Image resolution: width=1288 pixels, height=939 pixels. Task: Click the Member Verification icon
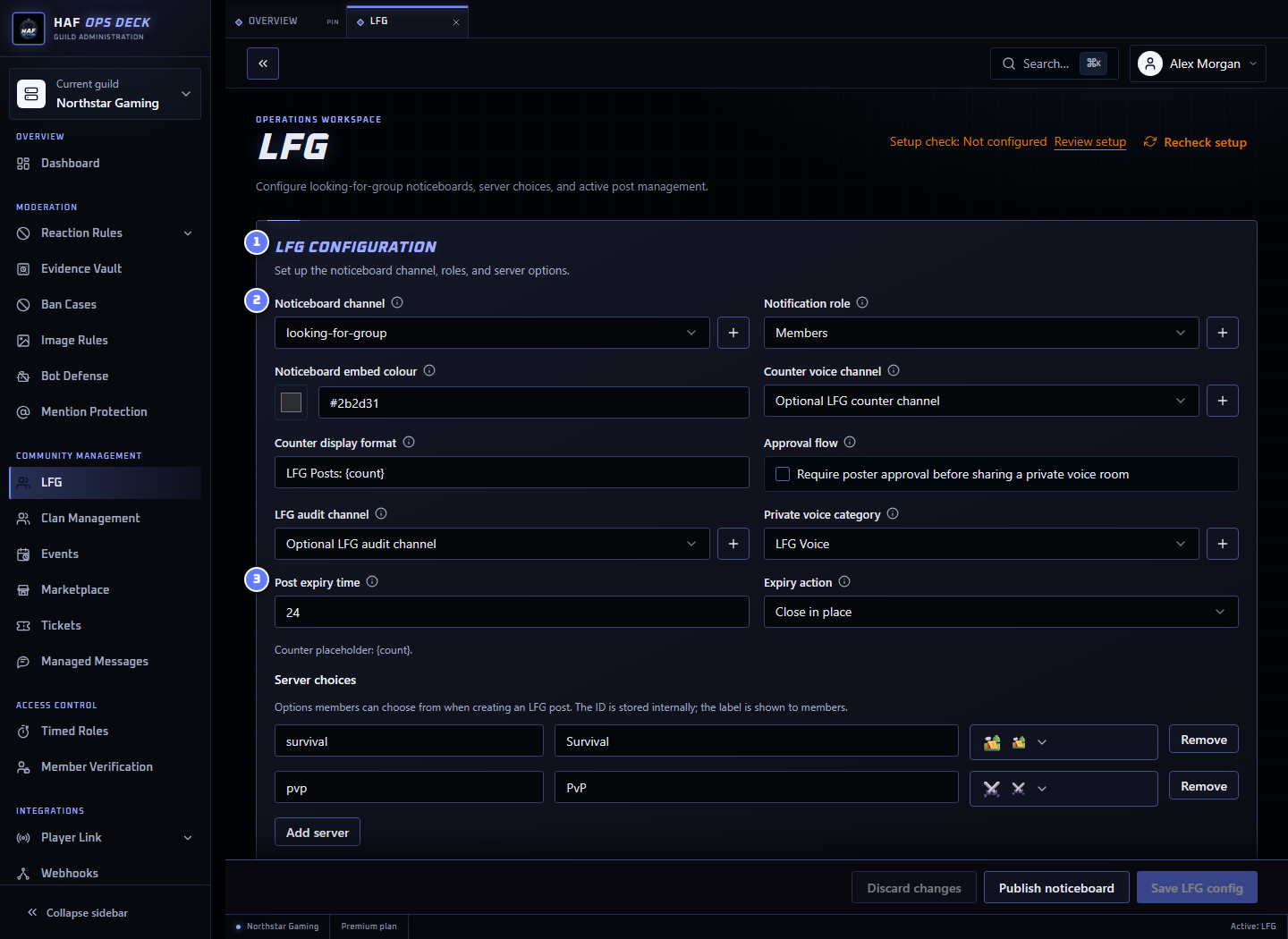23,767
